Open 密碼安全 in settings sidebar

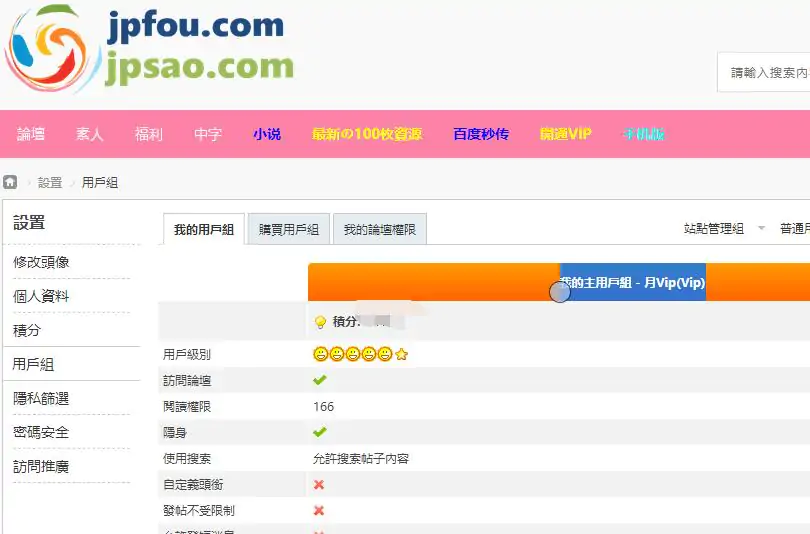[41, 432]
